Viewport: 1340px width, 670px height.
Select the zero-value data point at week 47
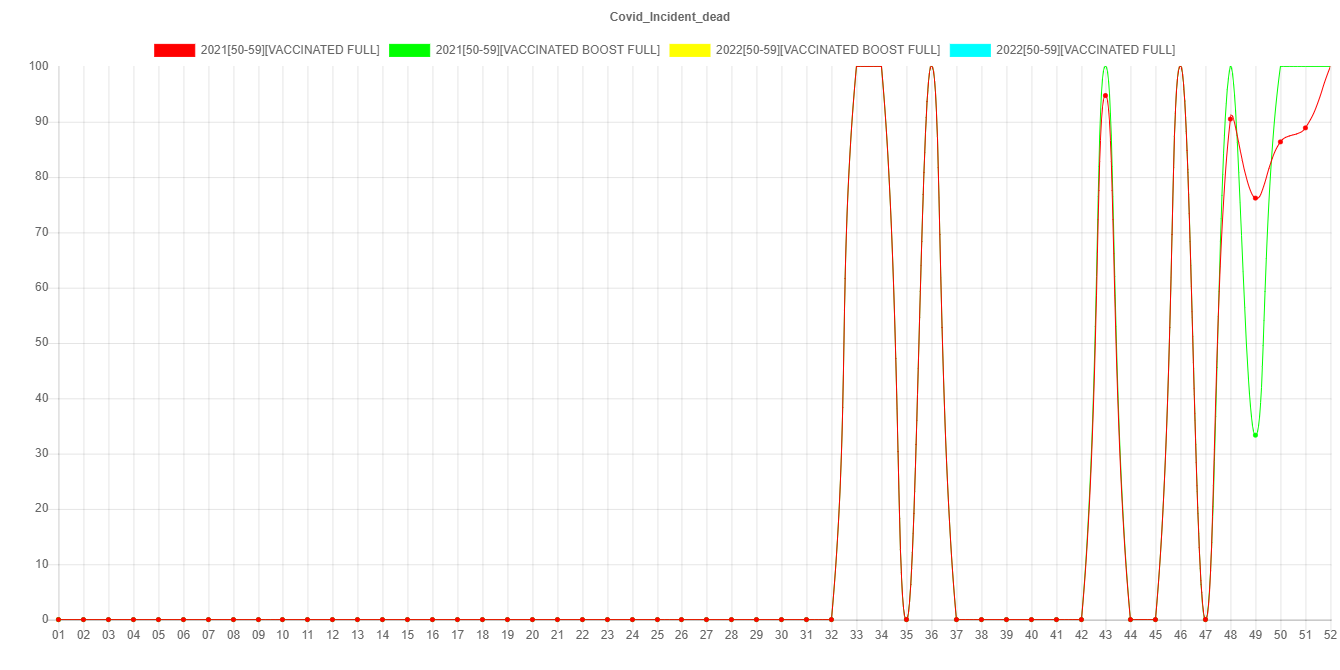point(1205,619)
